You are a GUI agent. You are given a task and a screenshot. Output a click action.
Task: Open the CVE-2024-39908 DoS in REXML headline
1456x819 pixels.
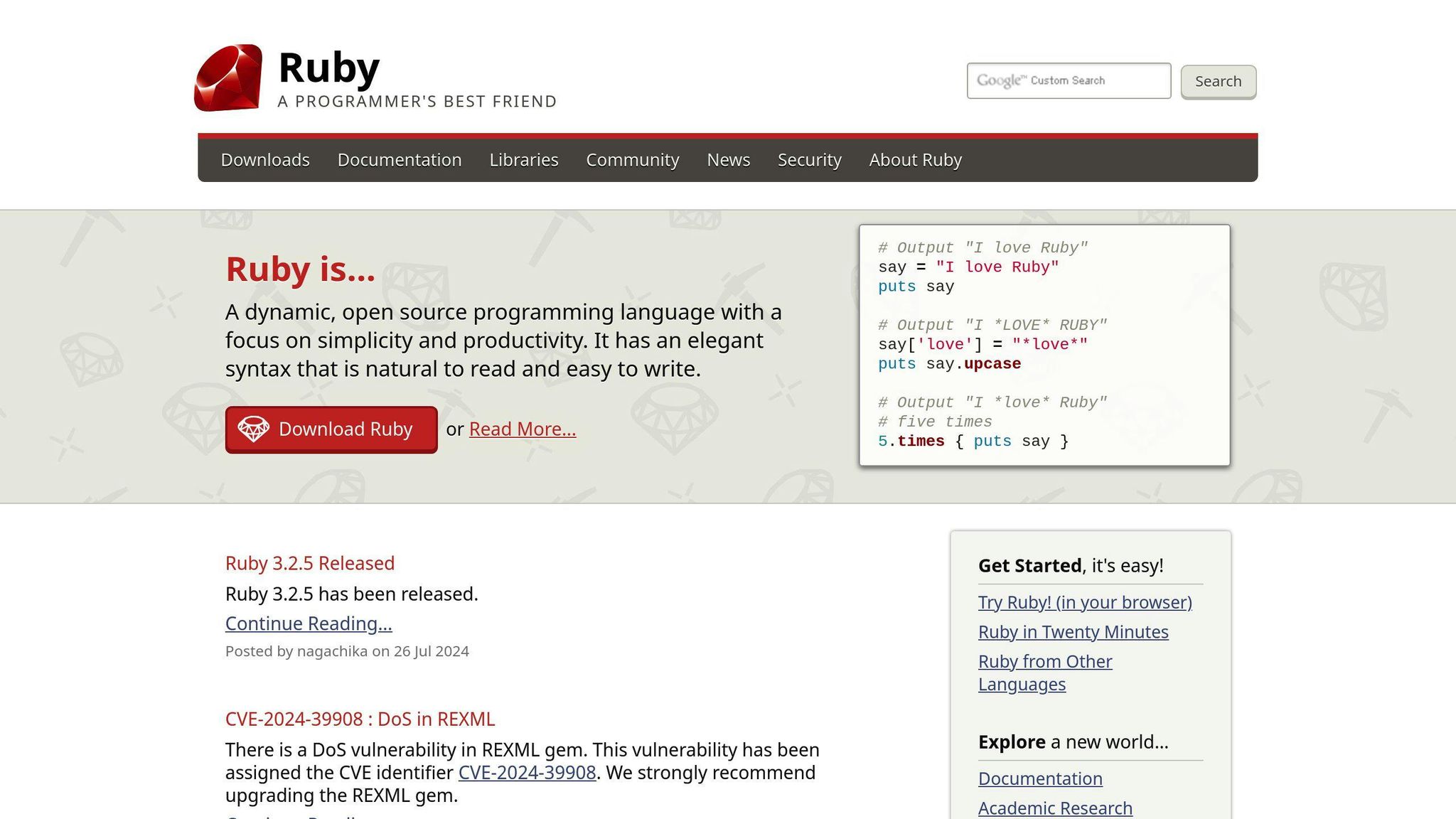pos(360,719)
